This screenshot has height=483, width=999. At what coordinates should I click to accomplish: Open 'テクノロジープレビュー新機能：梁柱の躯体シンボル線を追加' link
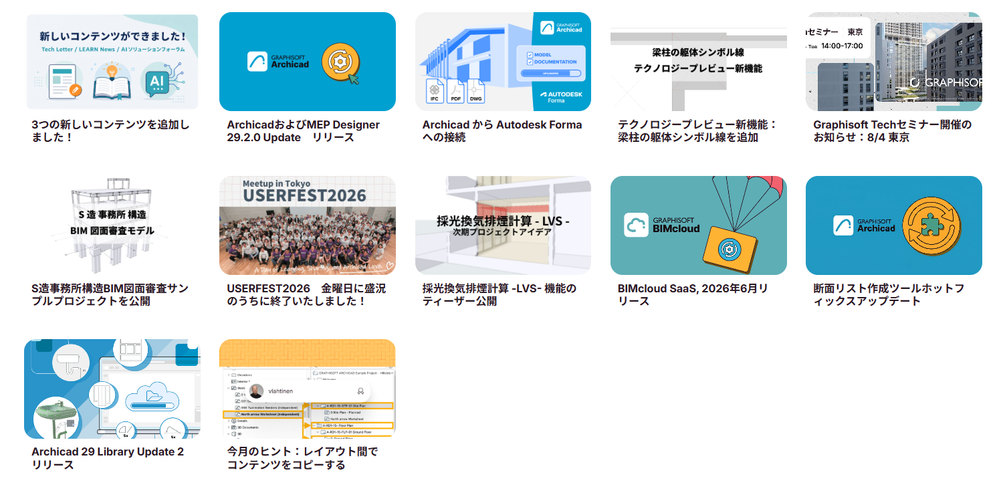697,131
